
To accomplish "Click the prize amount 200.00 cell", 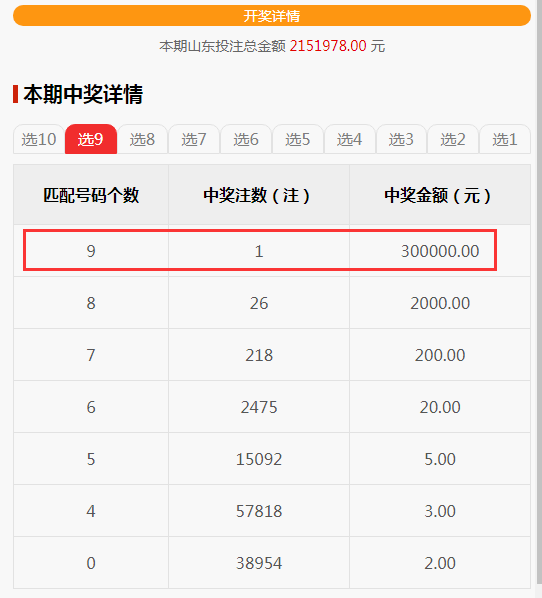I will (x=440, y=355).
